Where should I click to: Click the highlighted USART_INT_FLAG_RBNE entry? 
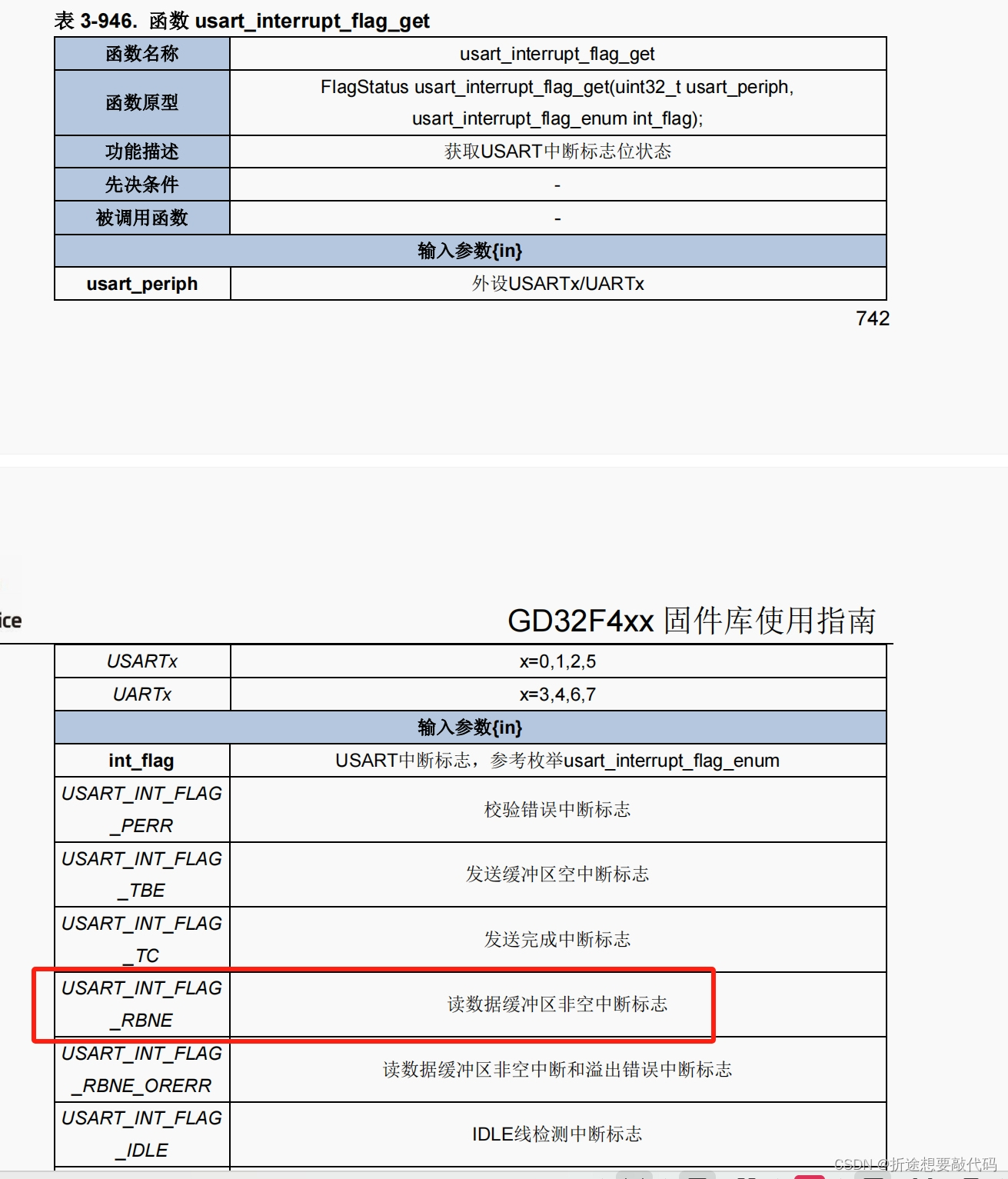pyautogui.click(x=141, y=1004)
